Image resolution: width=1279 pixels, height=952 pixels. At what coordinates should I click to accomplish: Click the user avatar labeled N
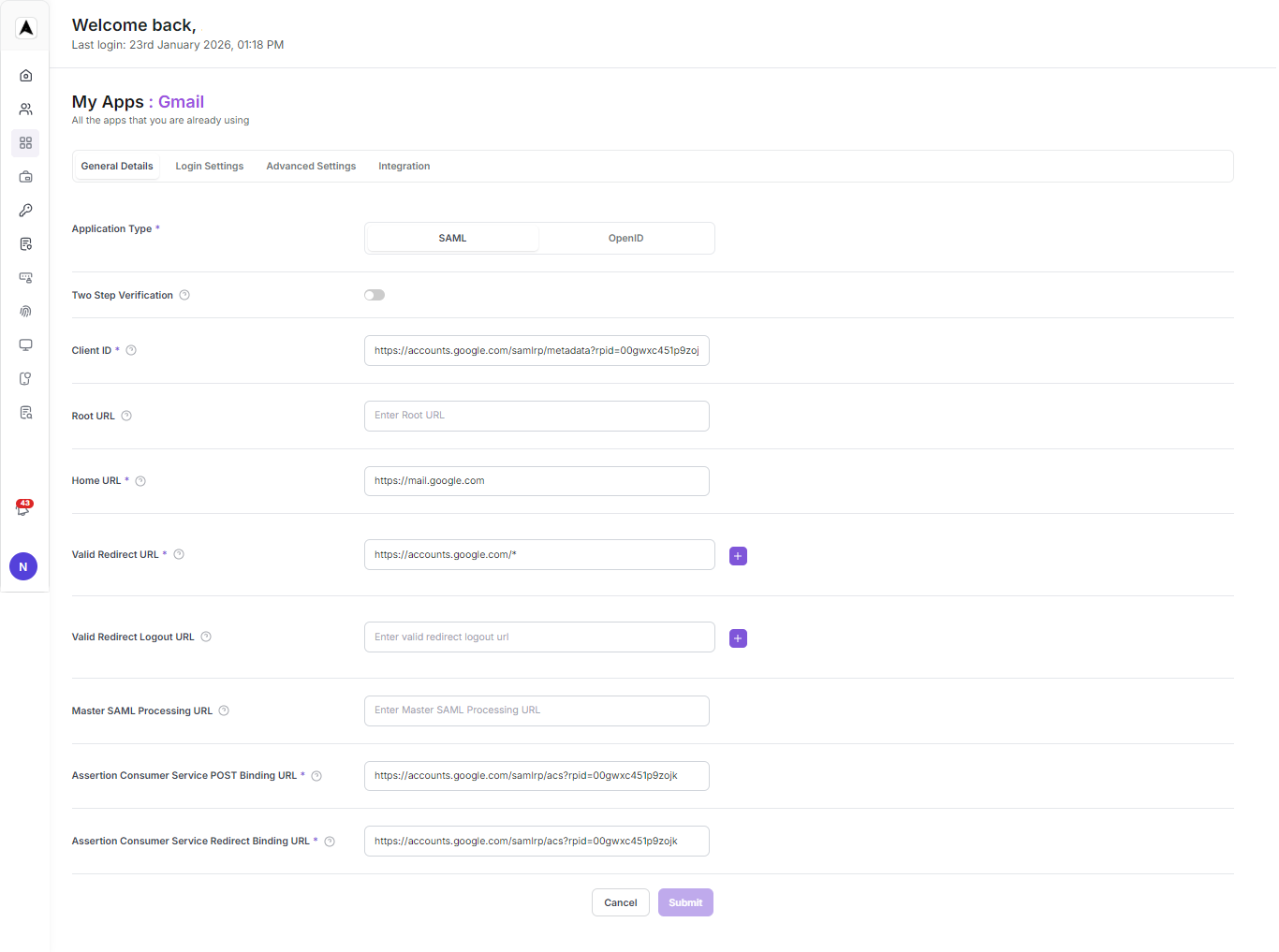coord(23,566)
